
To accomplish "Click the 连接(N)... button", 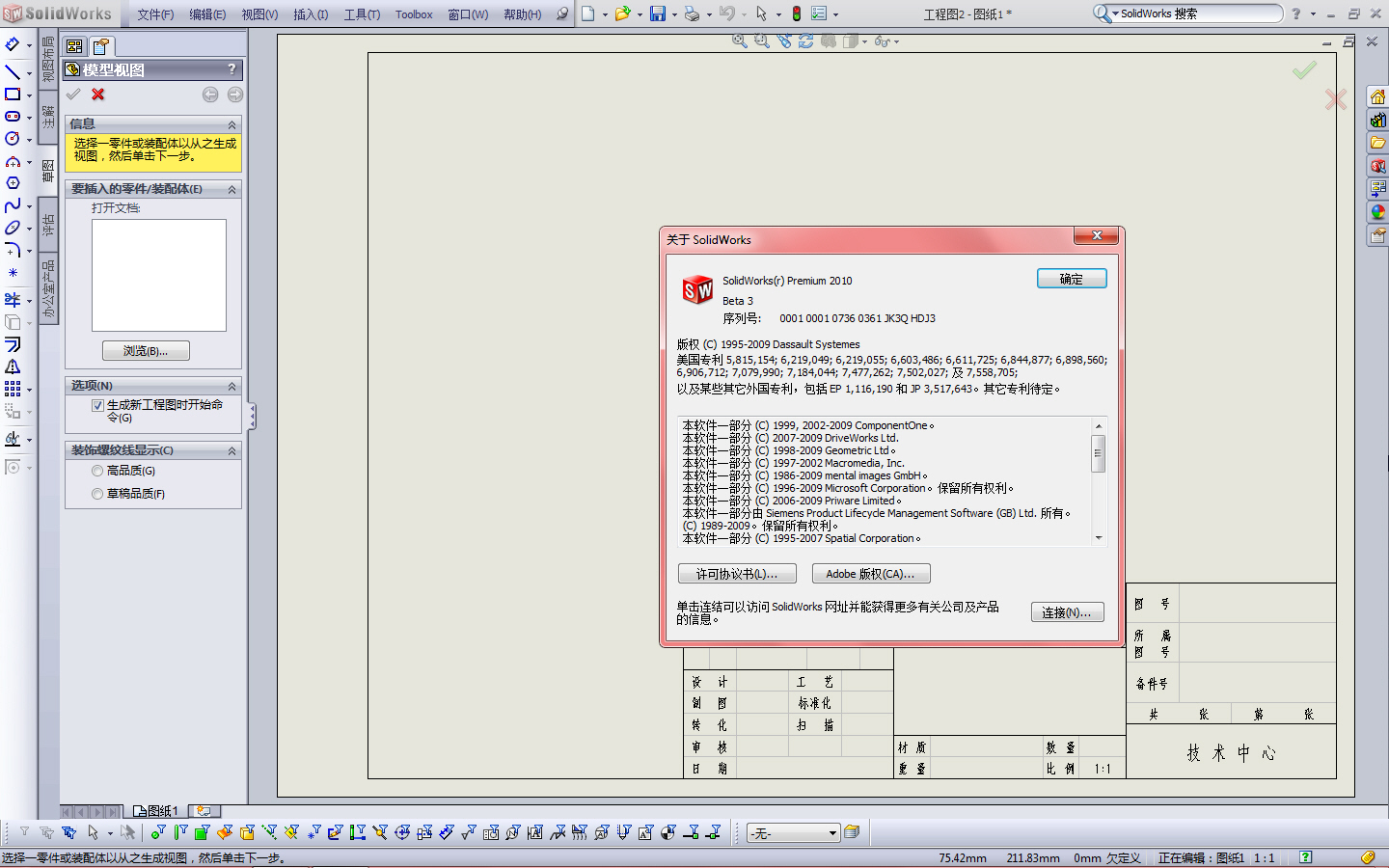I will [x=1067, y=612].
